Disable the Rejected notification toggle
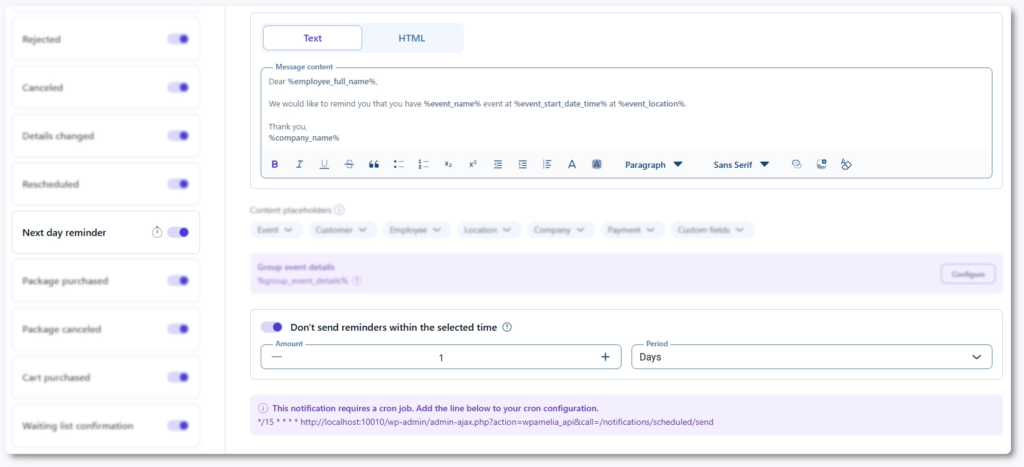The height and width of the screenshot is (467, 1024). click(178, 39)
